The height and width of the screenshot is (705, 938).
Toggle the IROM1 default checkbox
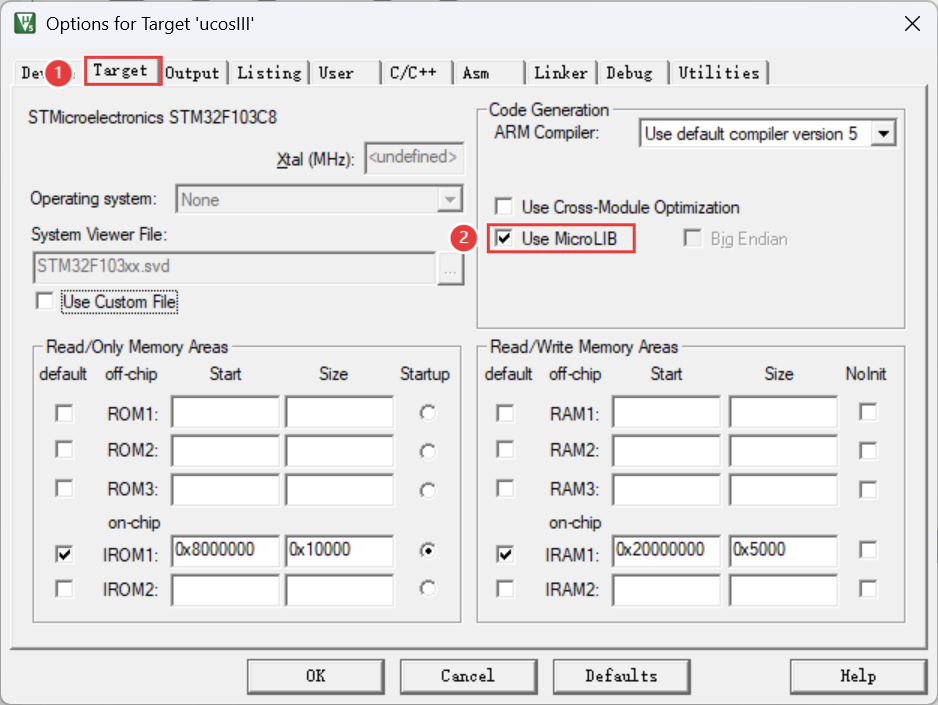point(64,554)
